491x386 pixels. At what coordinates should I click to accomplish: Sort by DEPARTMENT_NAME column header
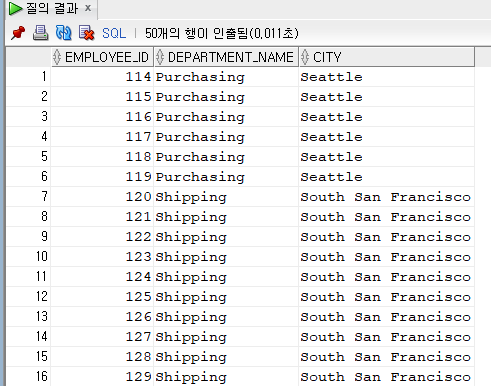pyautogui.click(x=226, y=57)
